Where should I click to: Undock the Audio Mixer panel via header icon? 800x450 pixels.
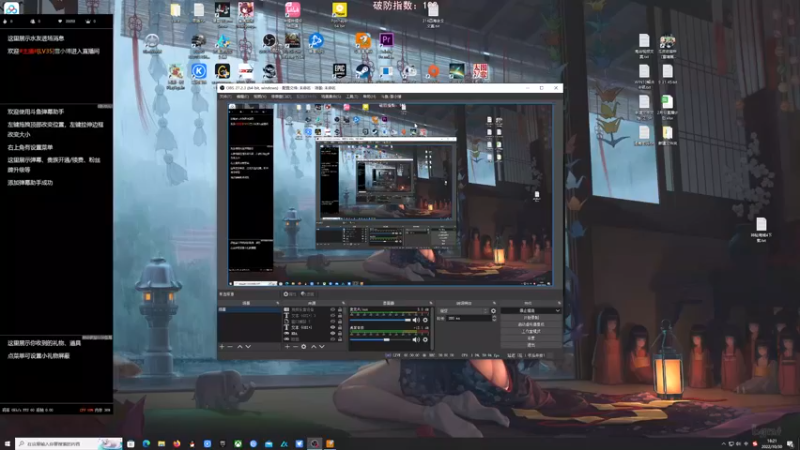pos(431,303)
